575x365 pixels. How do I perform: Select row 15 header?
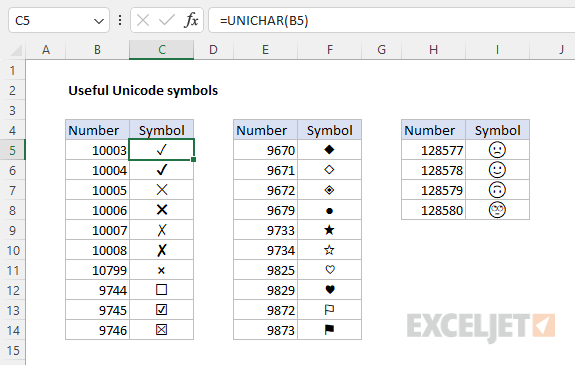click(12, 350)
